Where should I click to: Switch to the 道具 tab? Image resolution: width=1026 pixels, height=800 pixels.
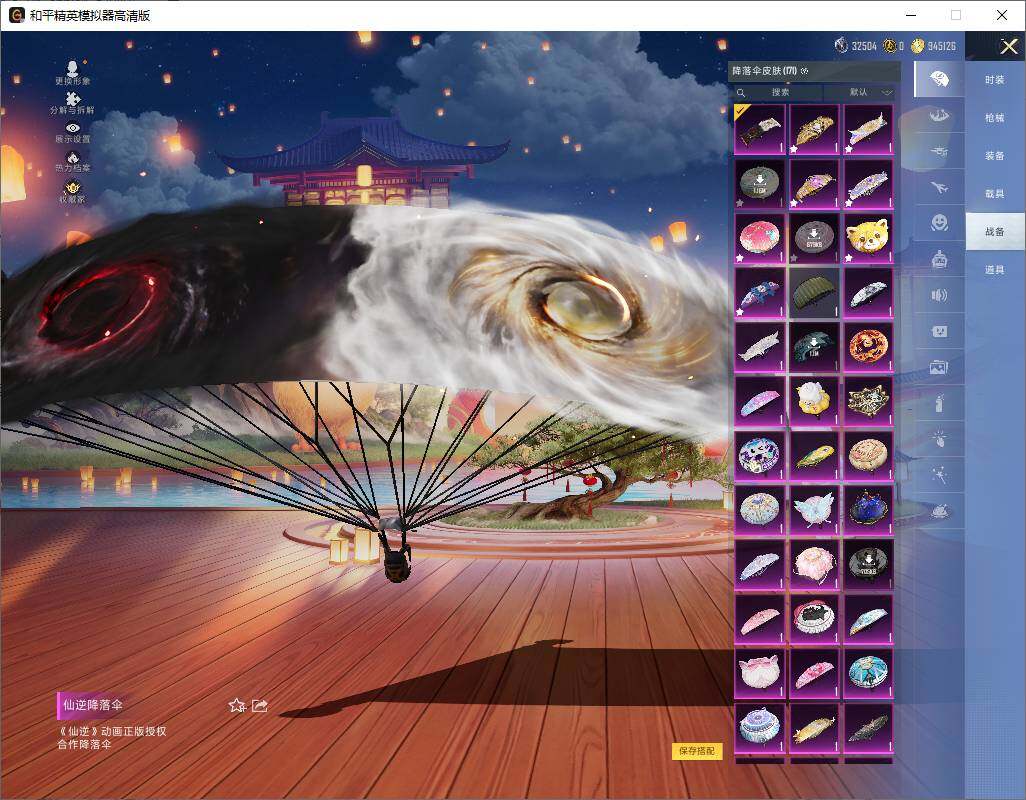coord(995,270)
